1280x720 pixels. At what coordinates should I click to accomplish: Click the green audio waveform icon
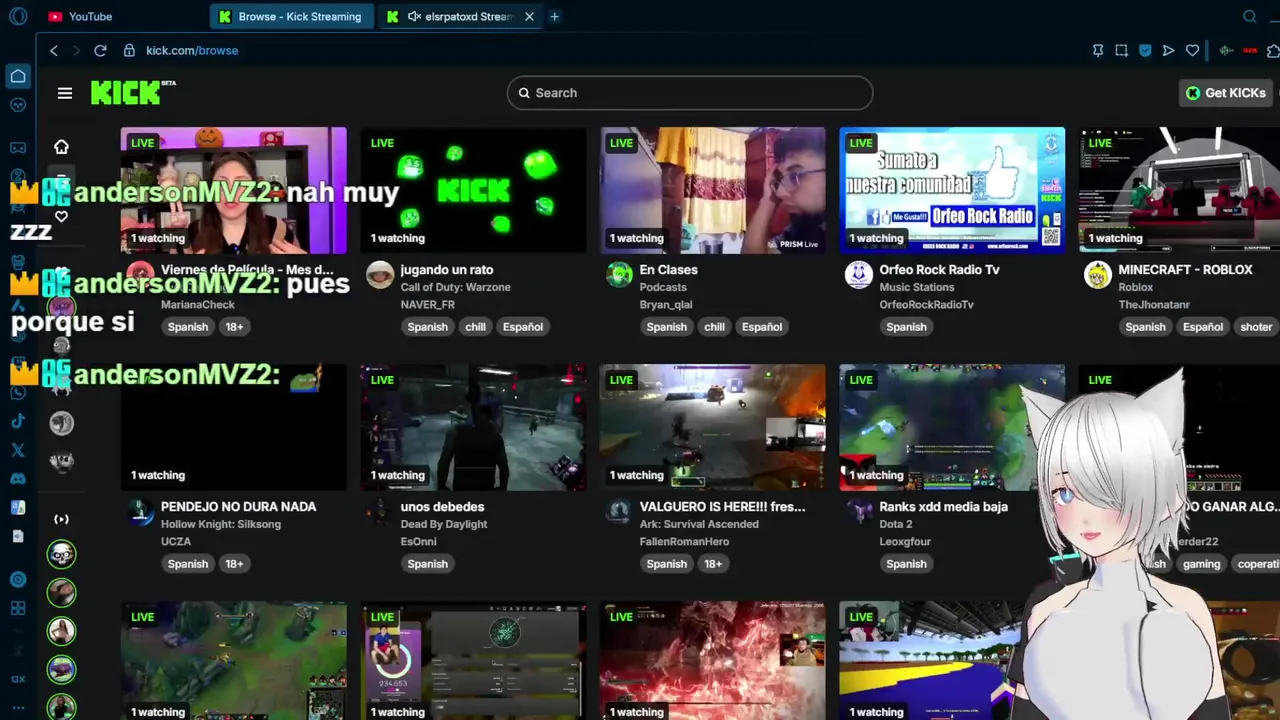click(x=1227, y=50)
